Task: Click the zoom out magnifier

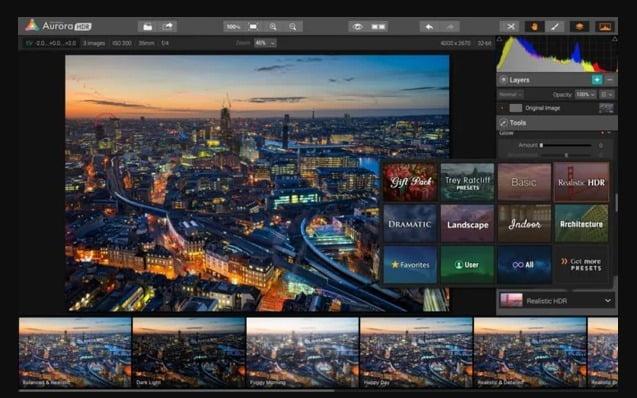Action: pos(292,27)
